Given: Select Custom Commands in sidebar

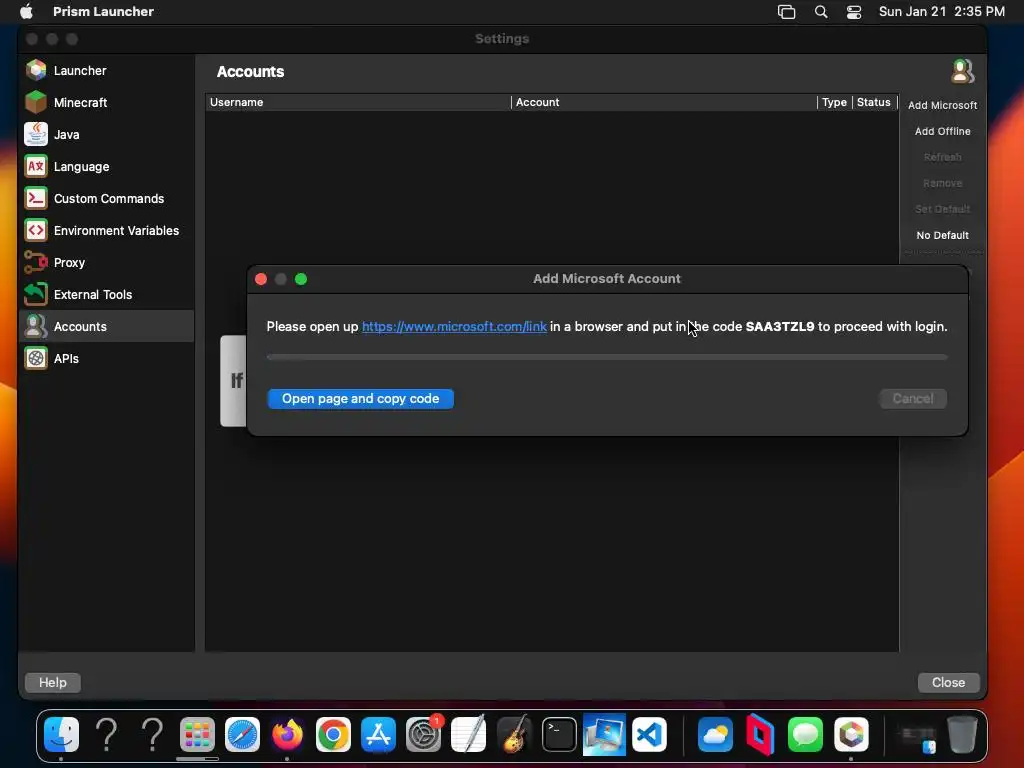Looking at the screenshot, I should pos(108,199).
